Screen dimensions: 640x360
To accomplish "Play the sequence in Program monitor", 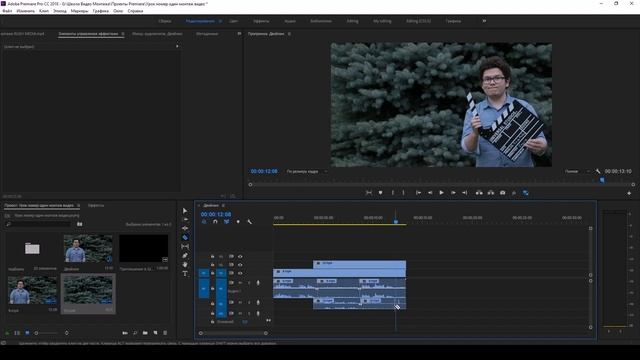I will click(x=441, y=193).
